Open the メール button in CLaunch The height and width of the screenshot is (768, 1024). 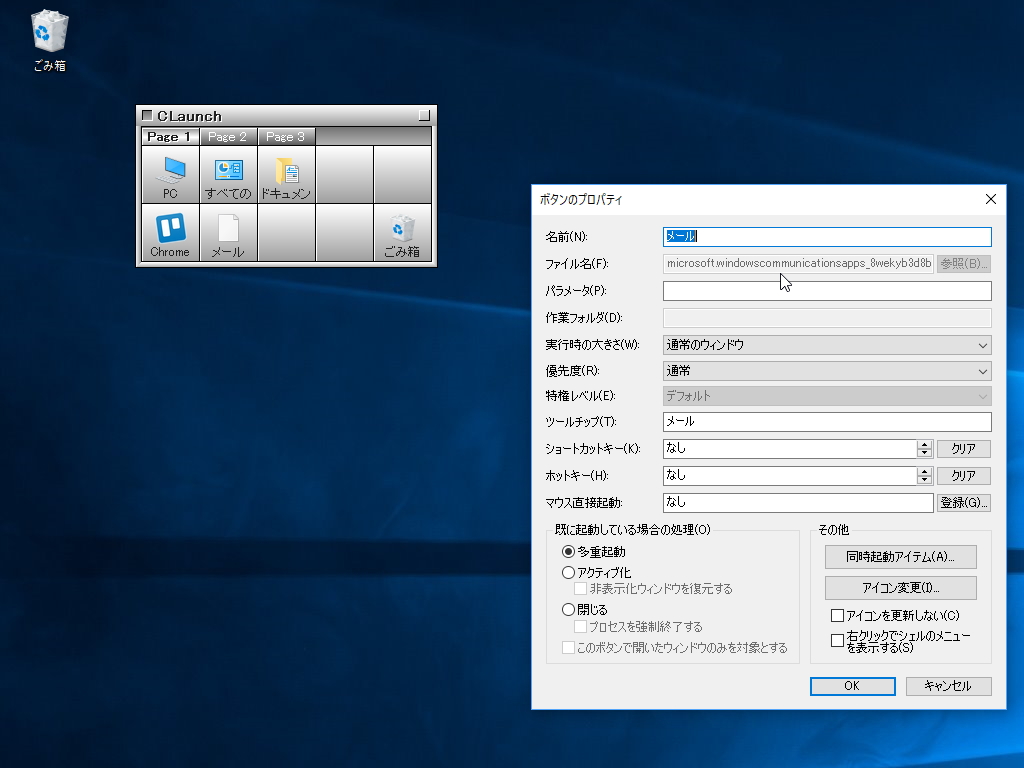228,233
